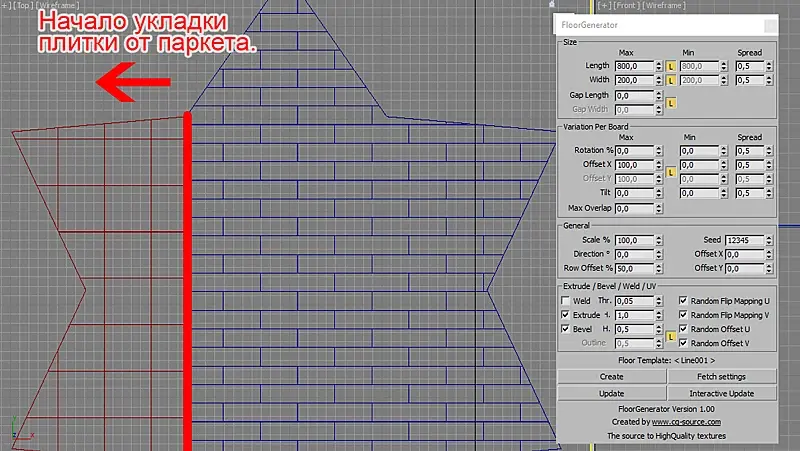Toggle the Offset X/Y lock L button
The width and height of the screenshot is (800, 451).
(x=671, y=172)
